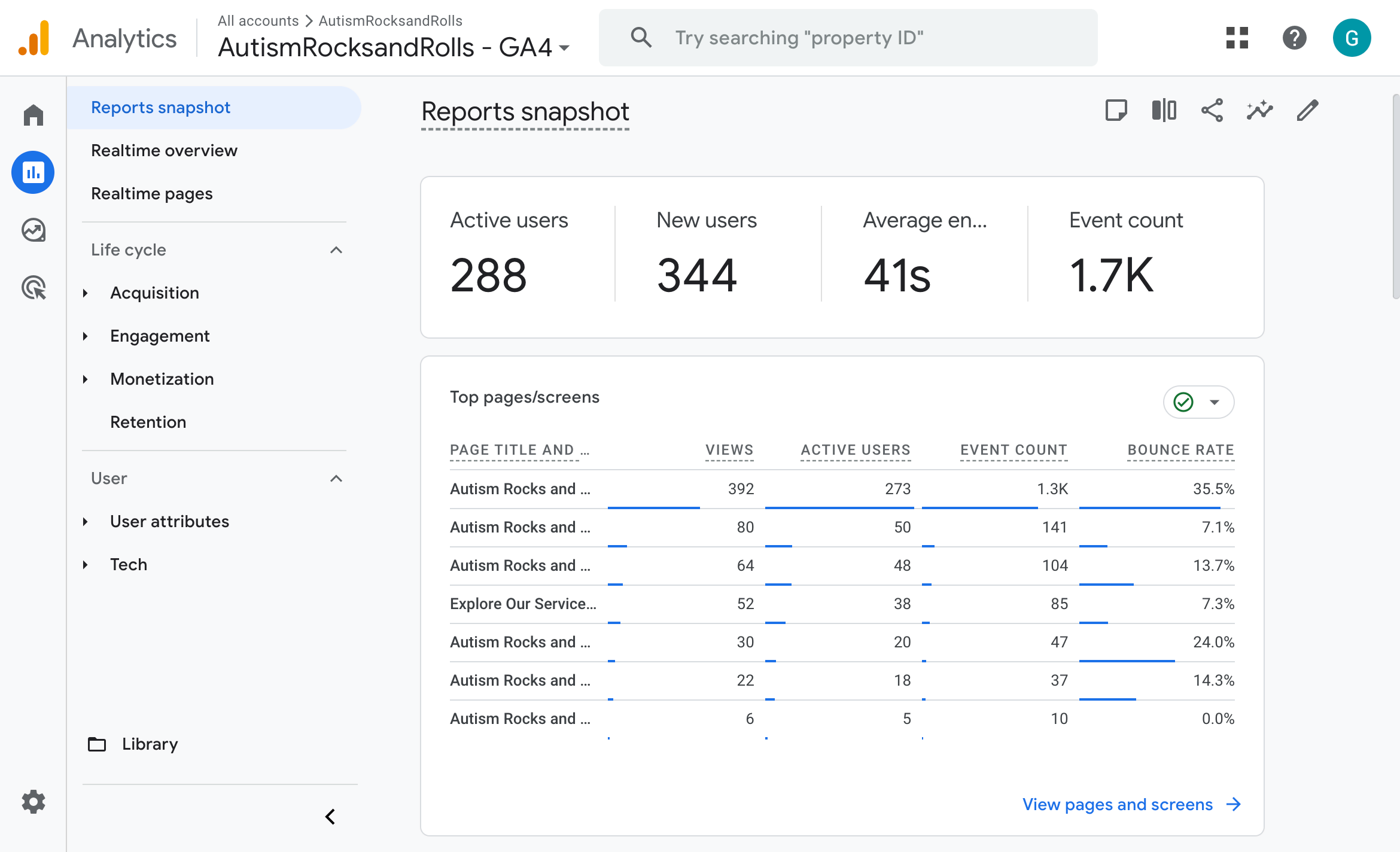The width and height of the screenshot is (1400, 852).
Task: Open the Acquisition menu label
Action: point(154,293)
